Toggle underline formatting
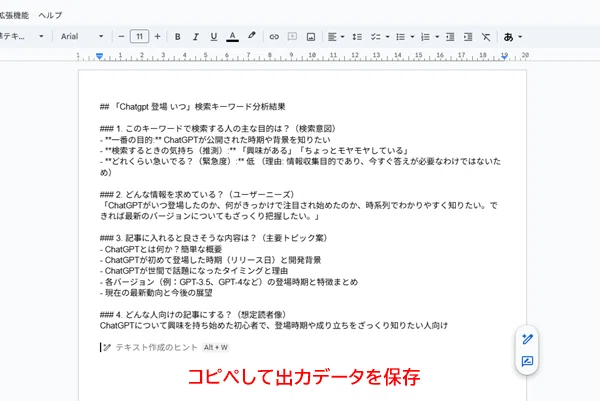 (x=214, y=37)
